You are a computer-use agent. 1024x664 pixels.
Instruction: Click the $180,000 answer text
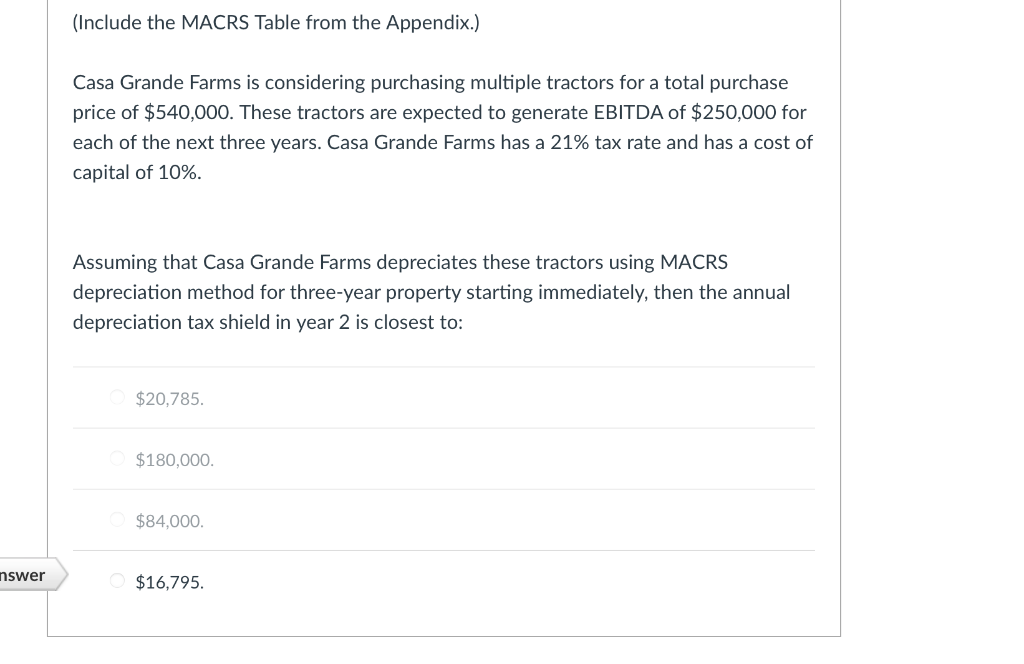click(x=175, y=459)
